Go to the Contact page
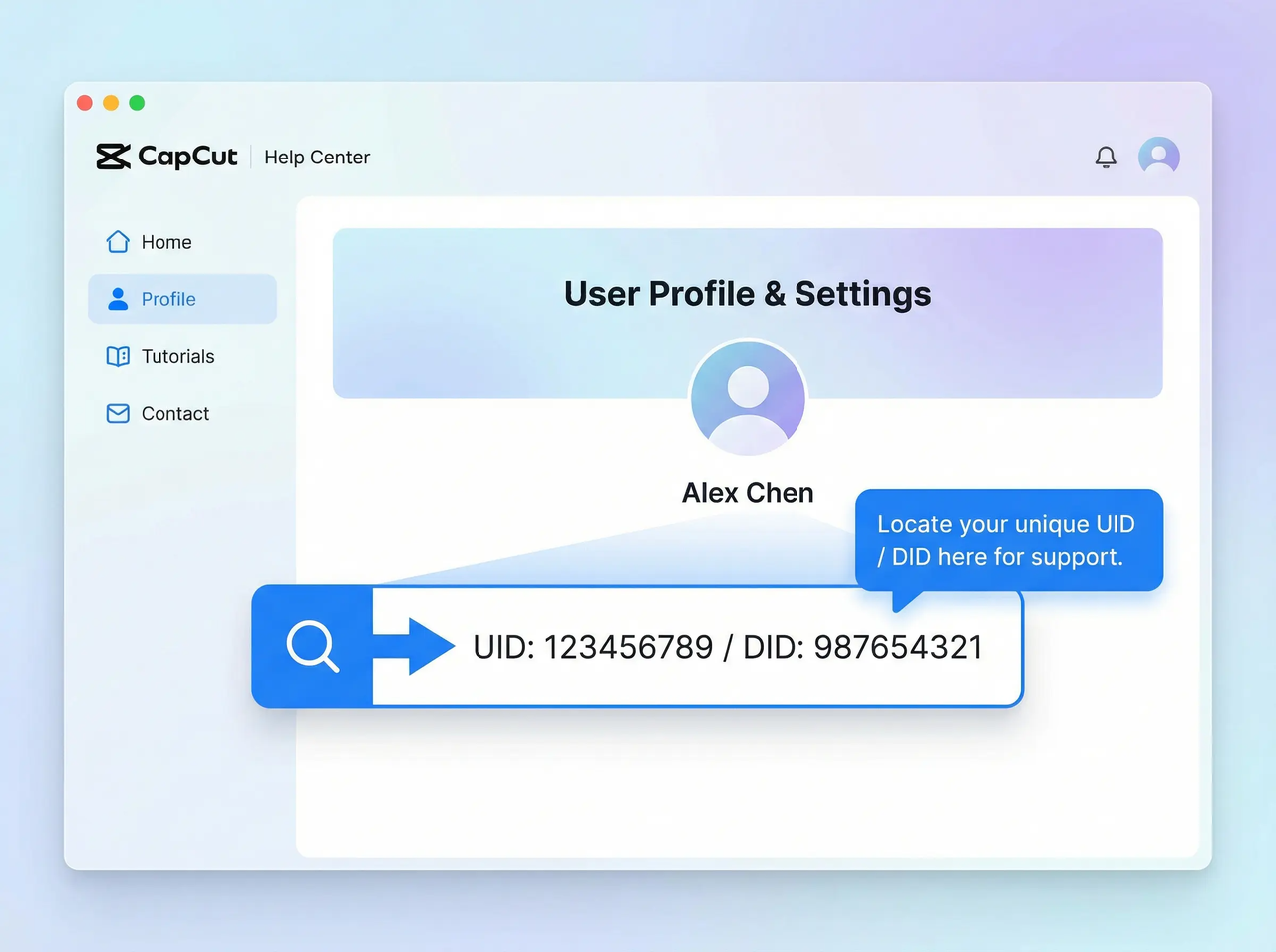 175,413
